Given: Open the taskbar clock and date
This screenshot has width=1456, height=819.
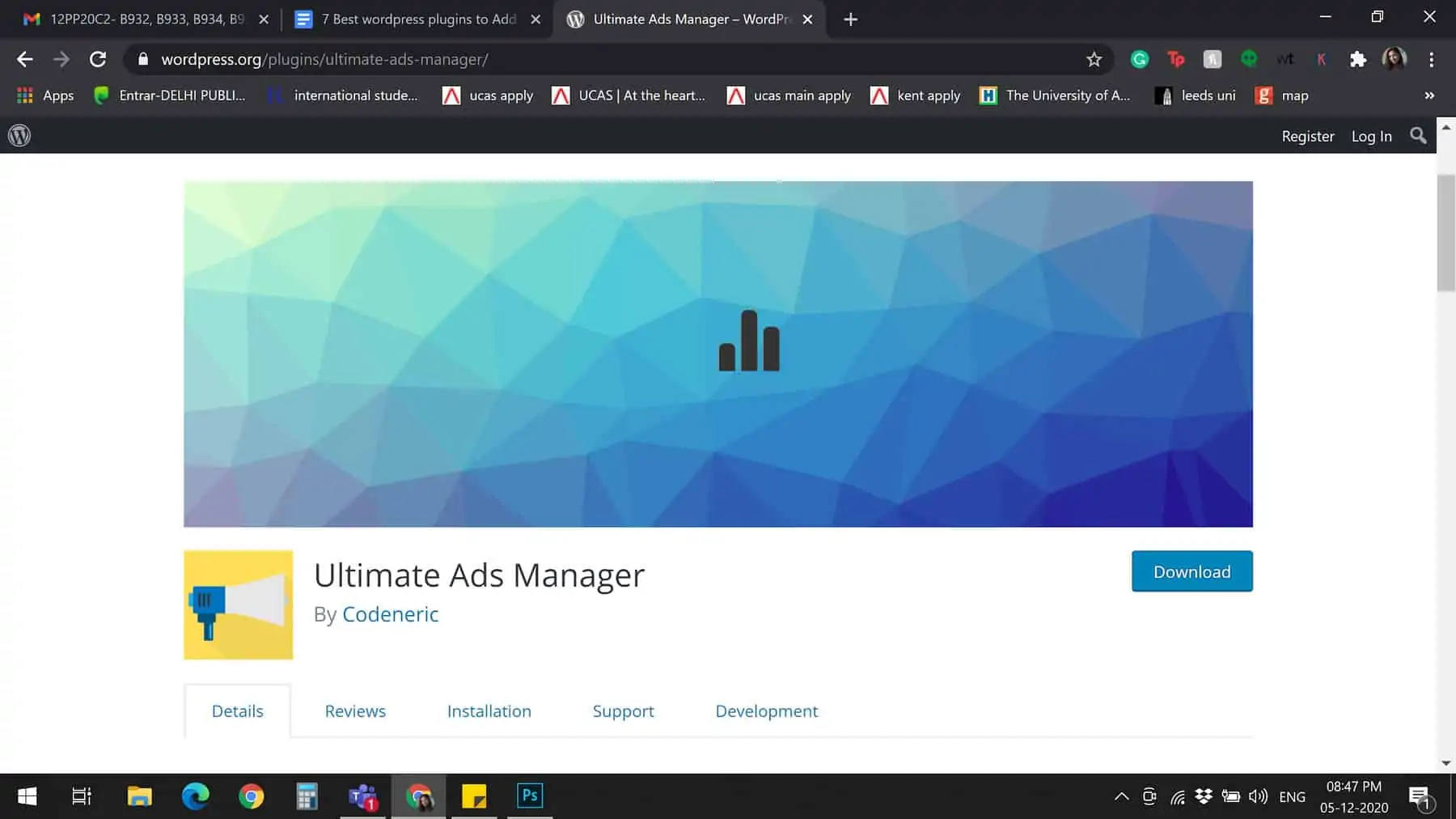Looking at the screenshot, I should (x=1354, y=796).
